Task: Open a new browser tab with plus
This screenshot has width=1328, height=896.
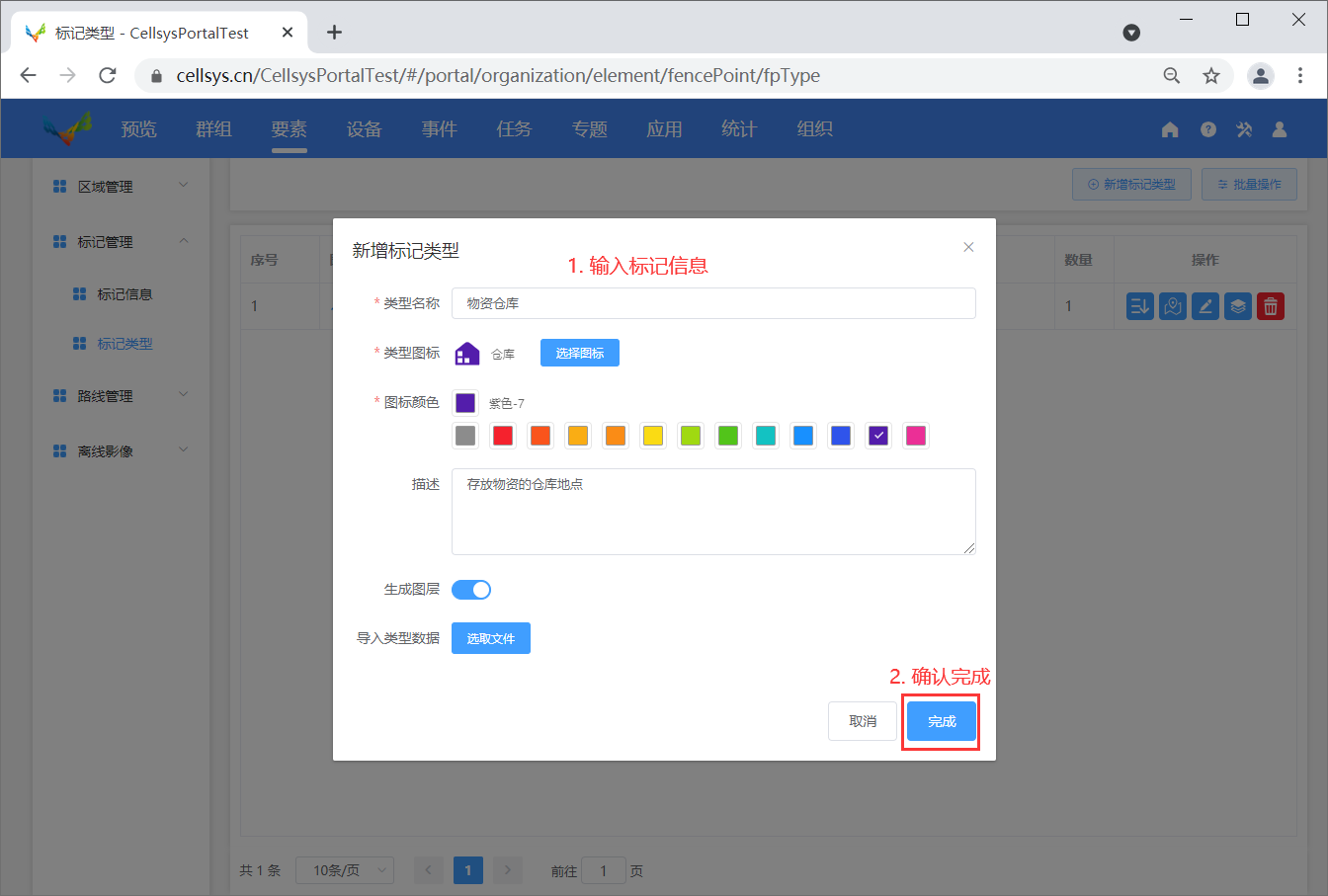Action: pos(335,33)
